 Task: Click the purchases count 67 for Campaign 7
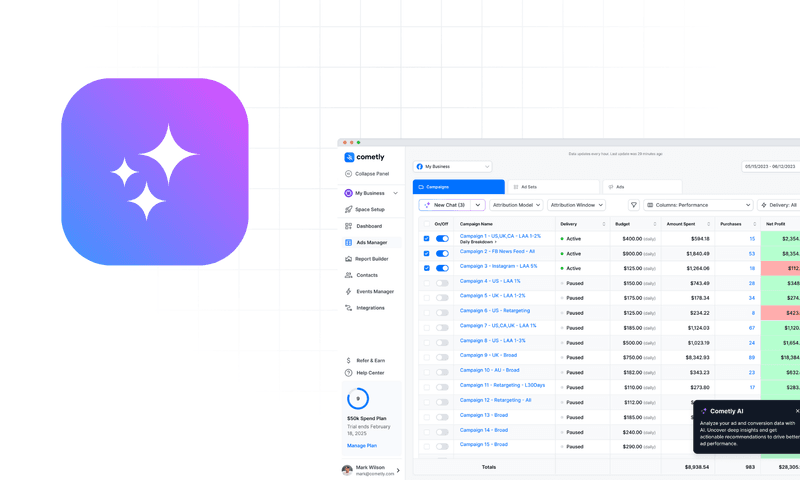coord(752,328)
